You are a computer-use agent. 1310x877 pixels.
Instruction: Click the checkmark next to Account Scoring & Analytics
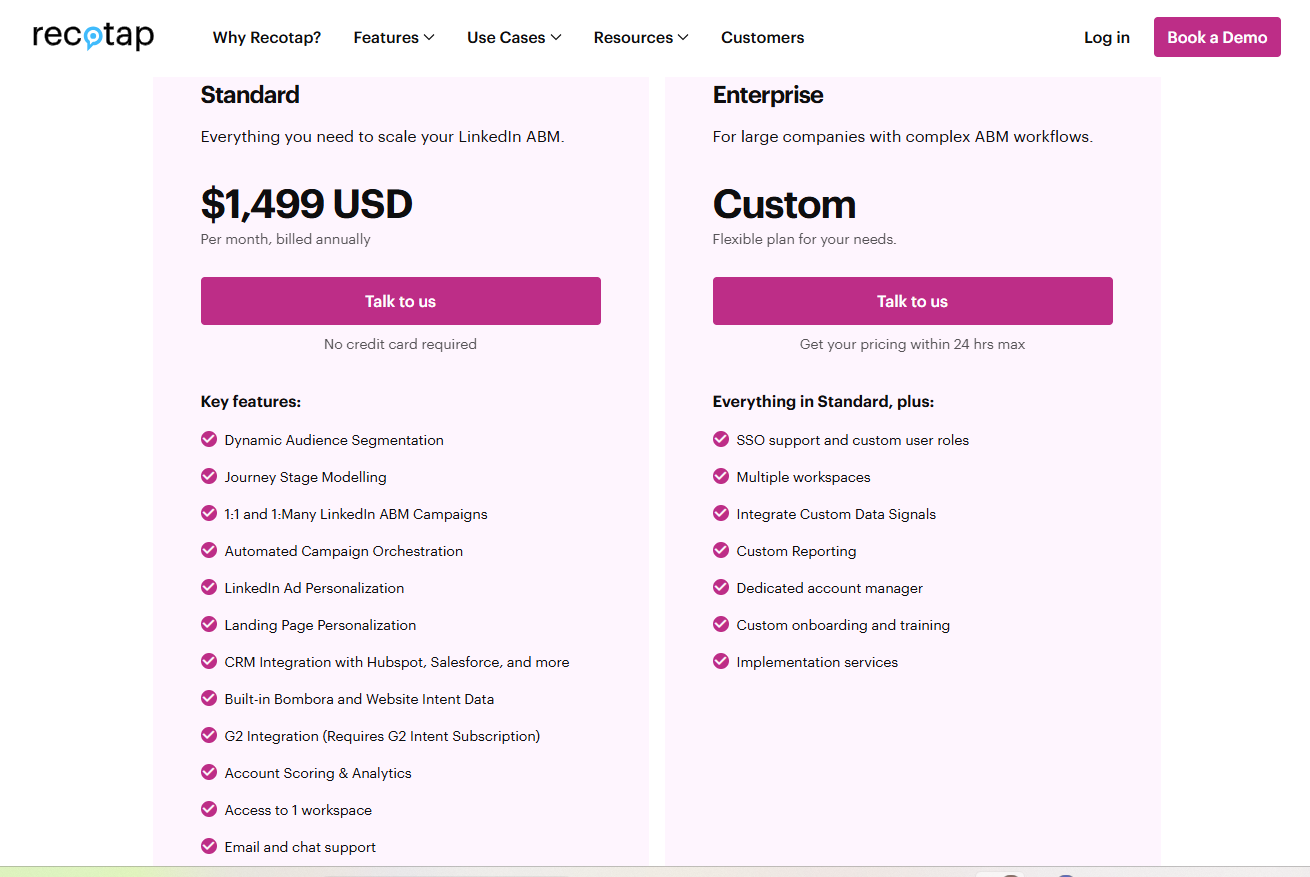(209, 772)
